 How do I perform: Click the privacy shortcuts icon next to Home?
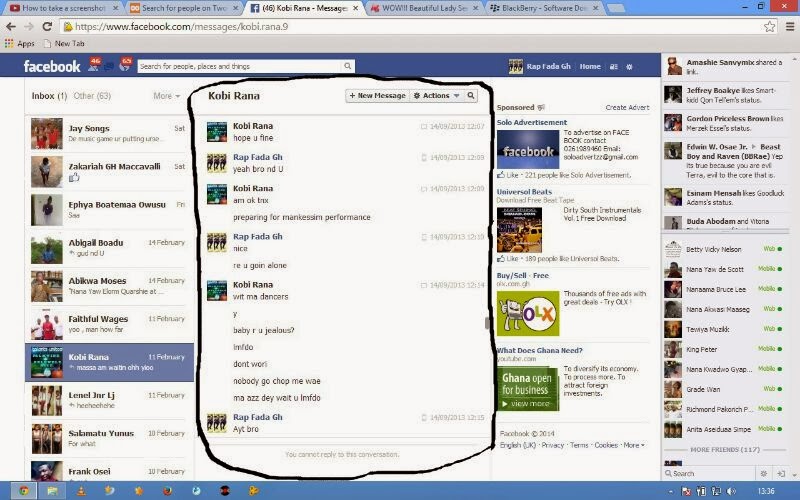614,67
